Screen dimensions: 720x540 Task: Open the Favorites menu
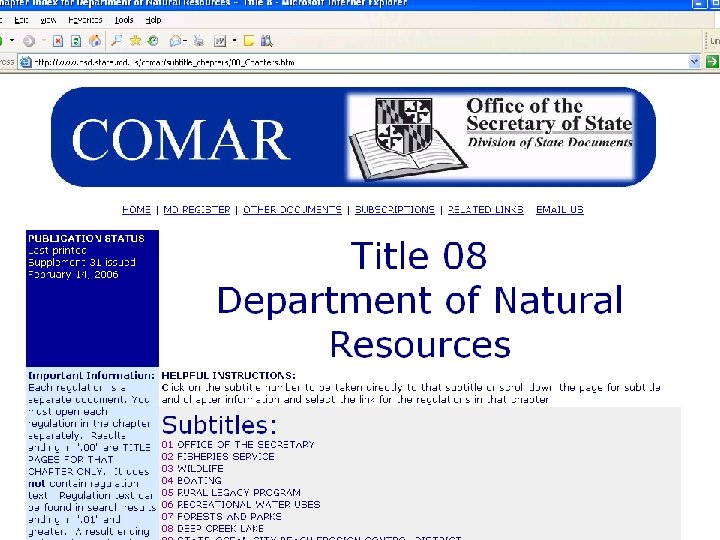tap(85, 20)
